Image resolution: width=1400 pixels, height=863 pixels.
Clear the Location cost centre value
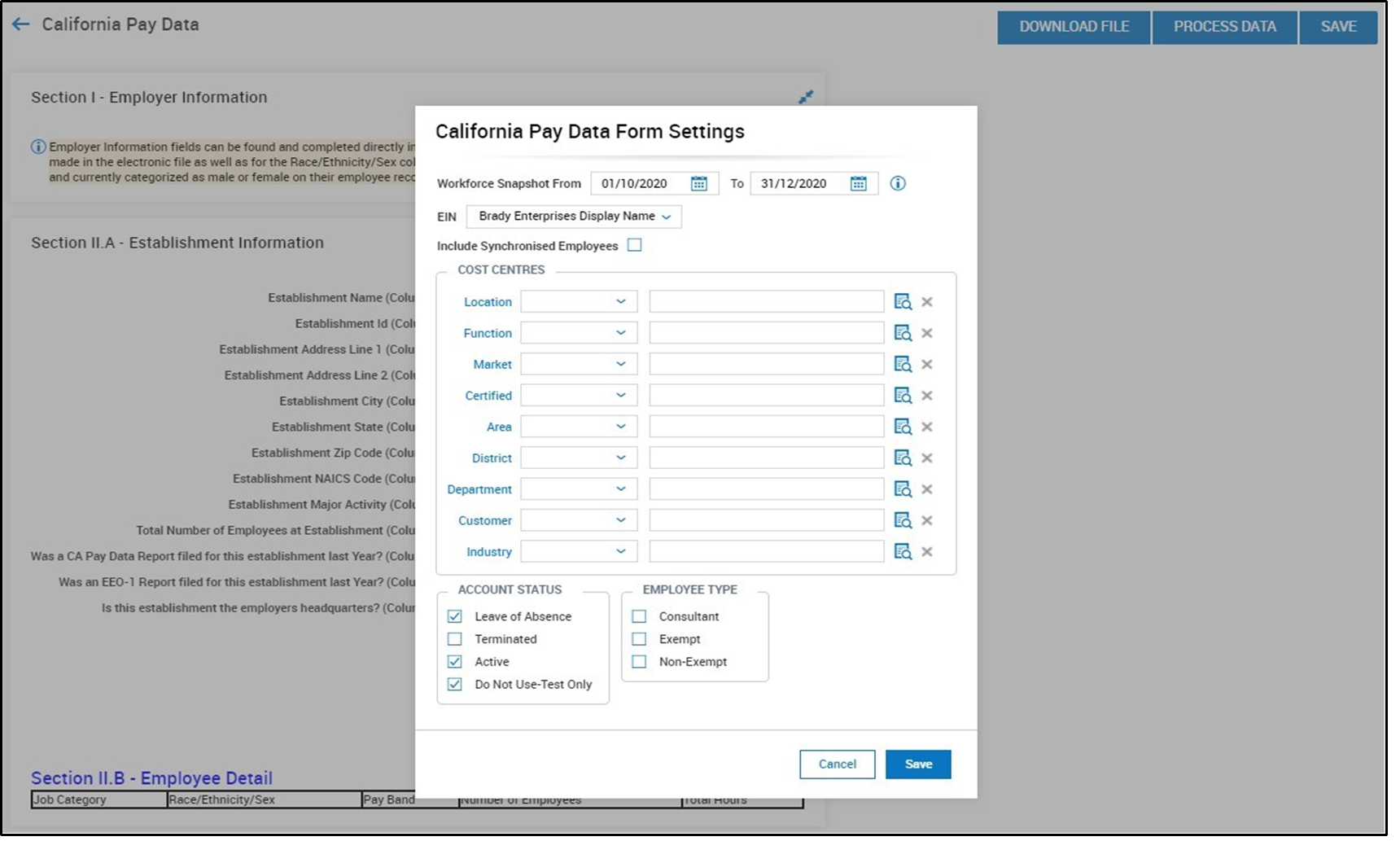tap(927, 302)
